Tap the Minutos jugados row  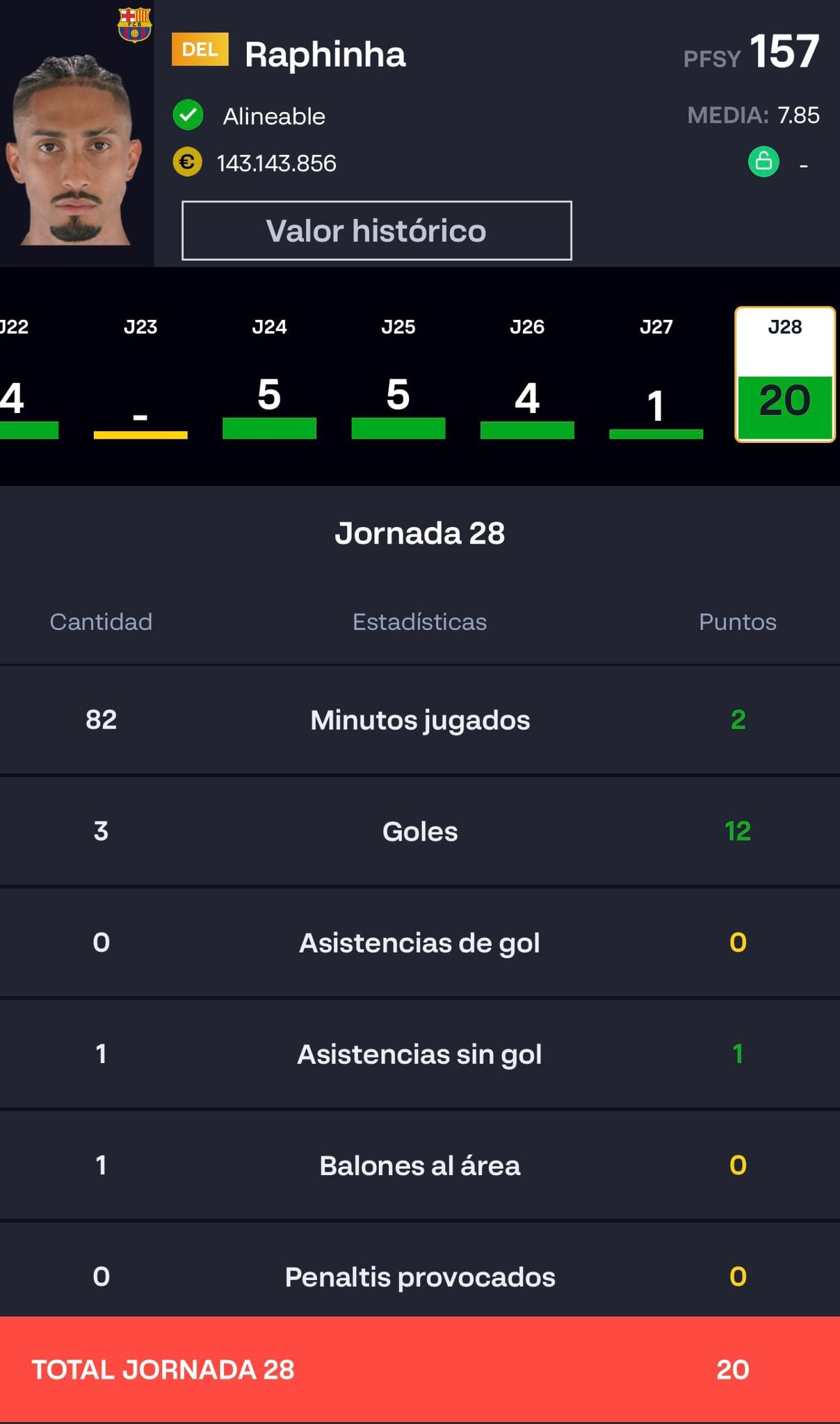click(x=420, y=720)
